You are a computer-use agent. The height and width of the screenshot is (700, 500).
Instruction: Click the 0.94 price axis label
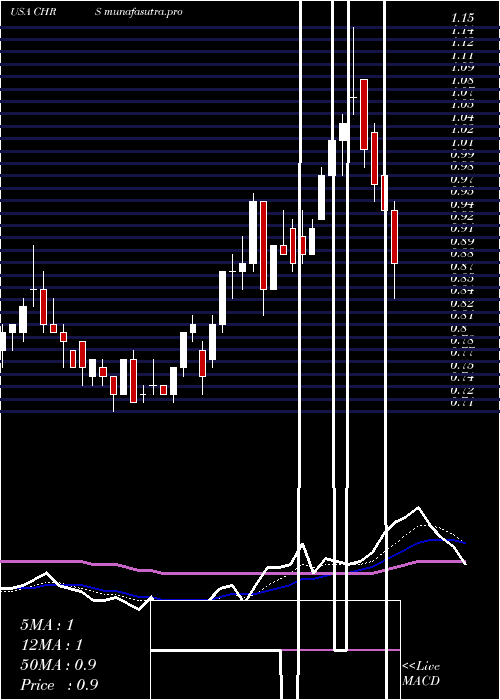click(x=462, y=204)
